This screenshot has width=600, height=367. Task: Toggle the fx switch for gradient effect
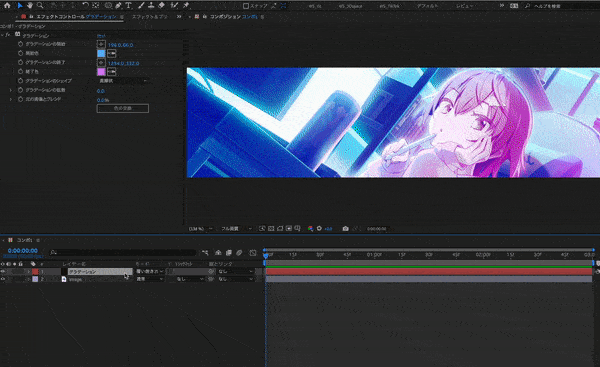pos(8,35)
